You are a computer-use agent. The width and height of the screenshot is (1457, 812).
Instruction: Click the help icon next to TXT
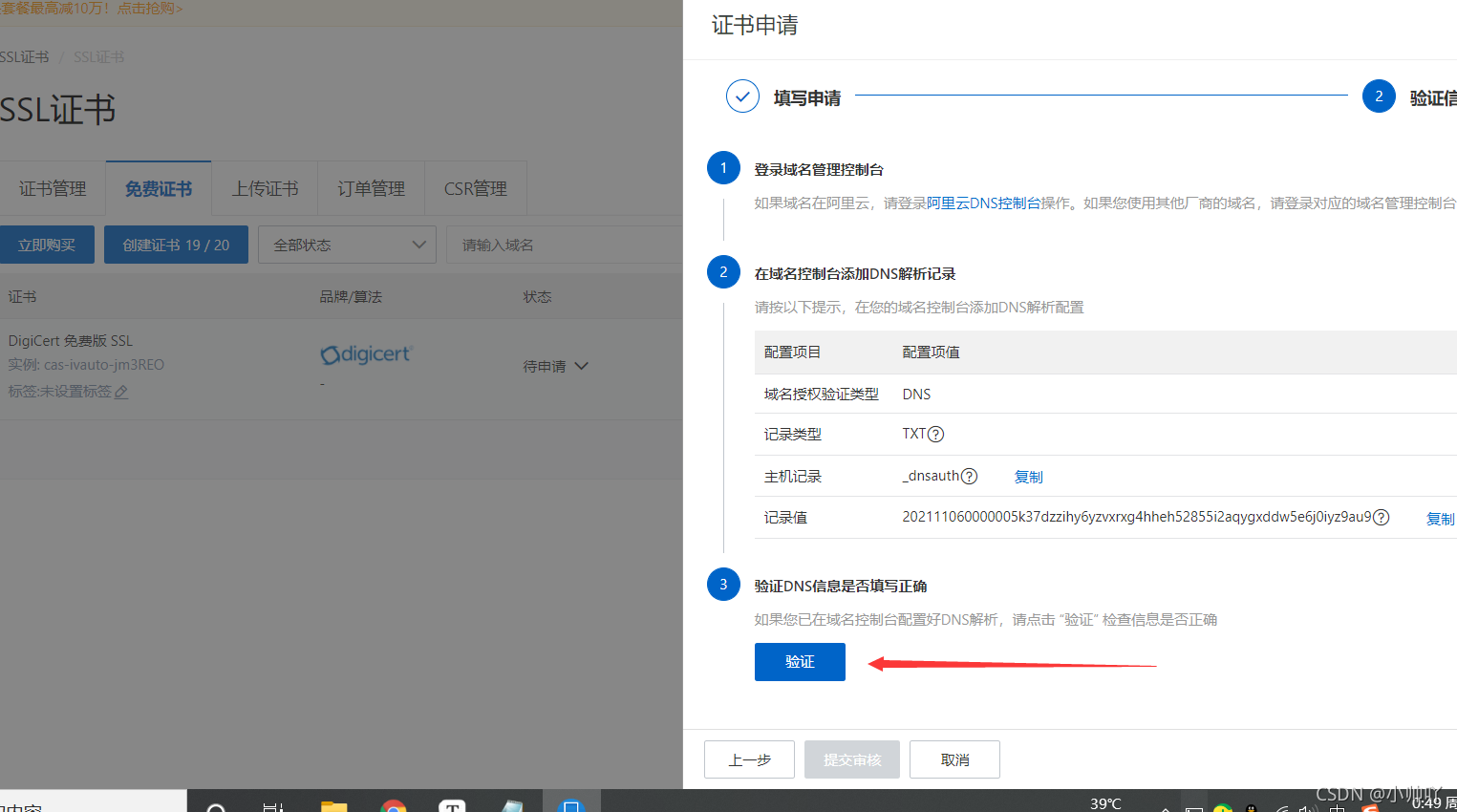(936, 434)
